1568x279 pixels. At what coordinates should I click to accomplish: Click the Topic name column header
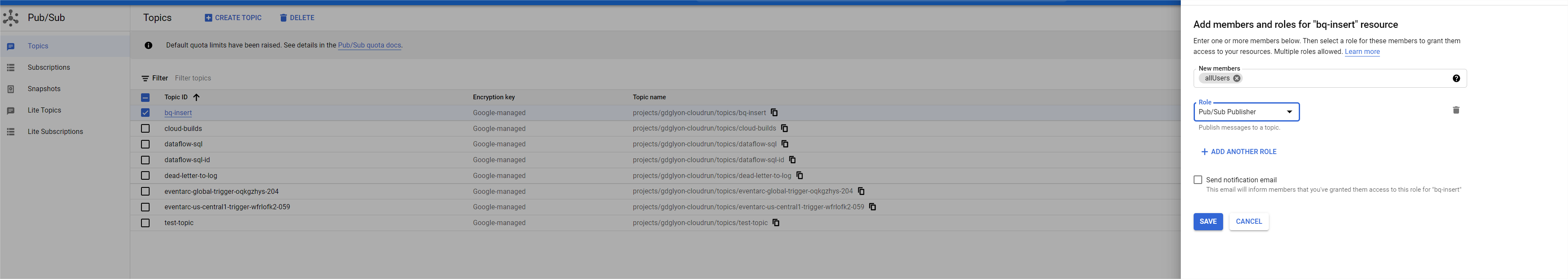pyautogui.click(x=649, y=98)
